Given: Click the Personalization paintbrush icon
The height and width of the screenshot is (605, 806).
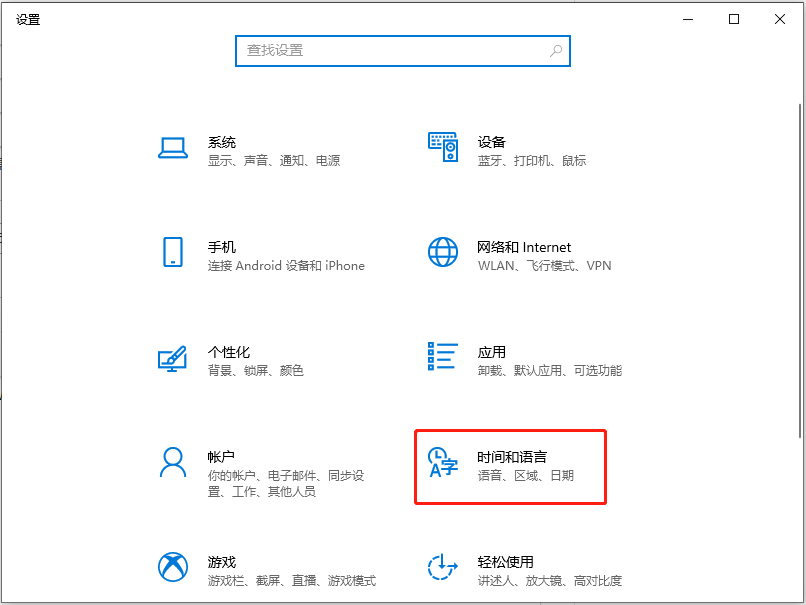Looking at the screenshot, I should pos(173,357).
